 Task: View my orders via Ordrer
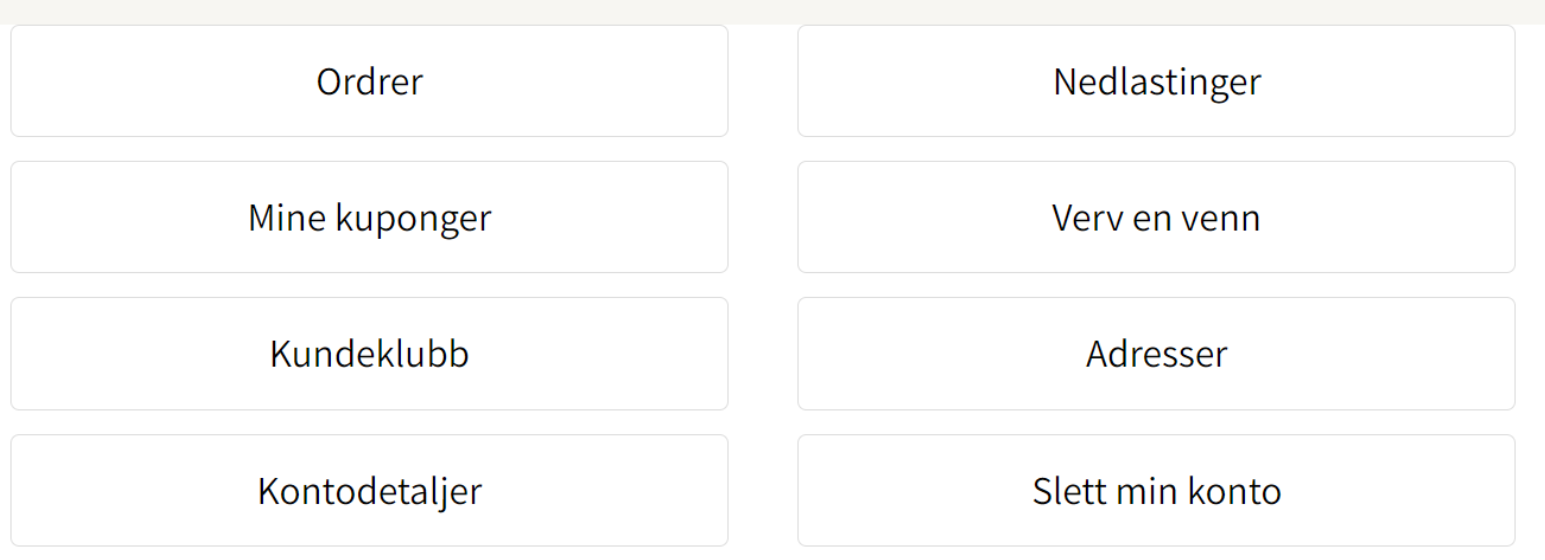[369, 82]
